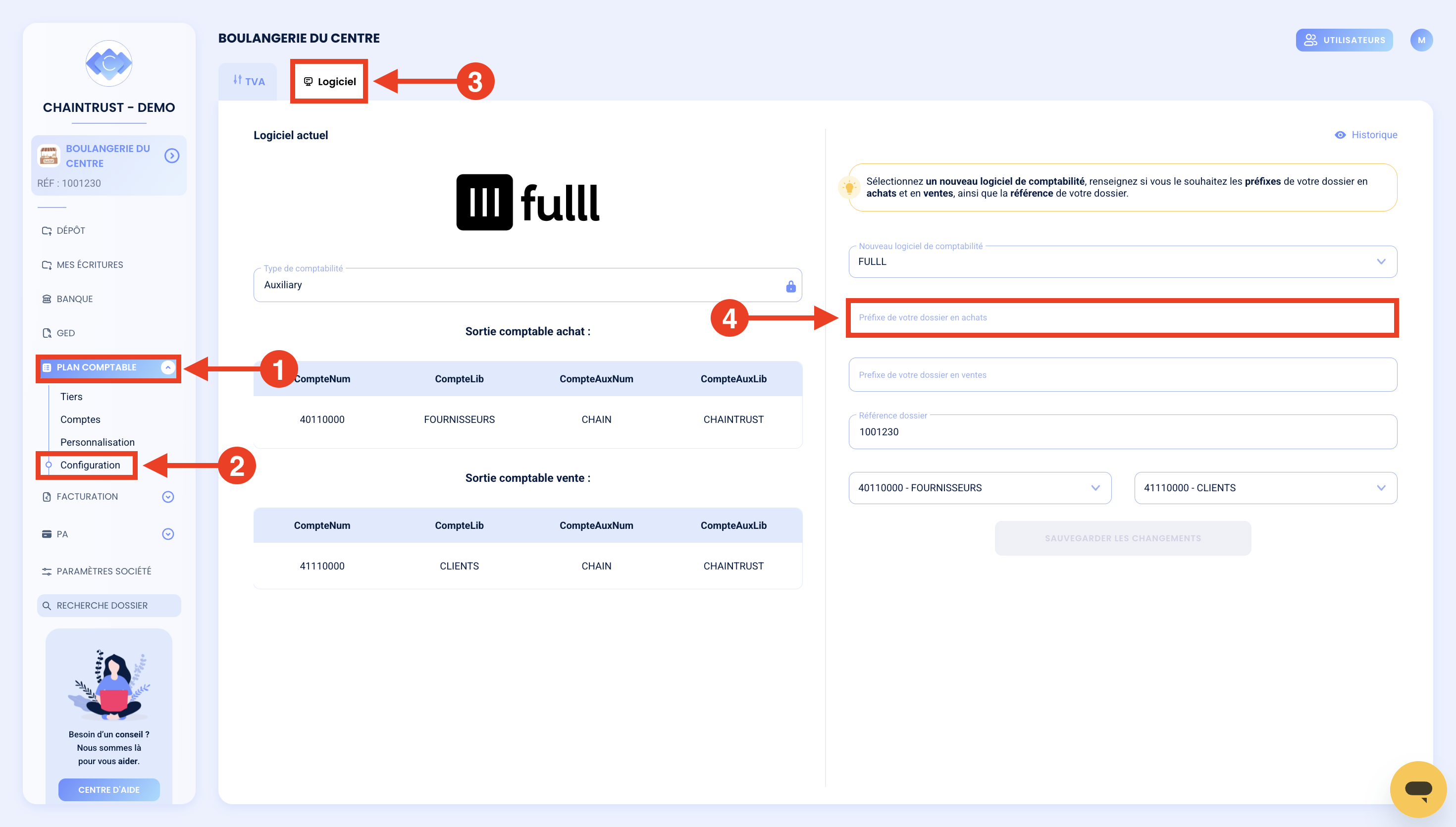Click cell 41110000 in vente table
Viewport: 1456px width, 827px height.
click(322, 566)
